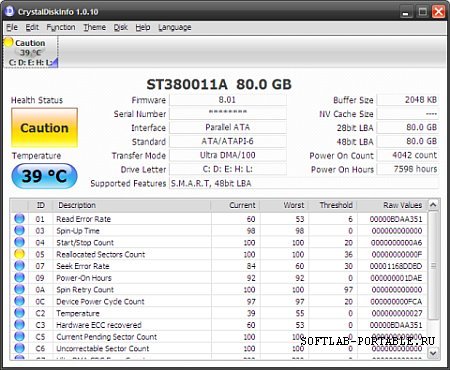450x370 pixels.
Task: Select the Spin Retry Count row text
Action: [x=85, y=290]
